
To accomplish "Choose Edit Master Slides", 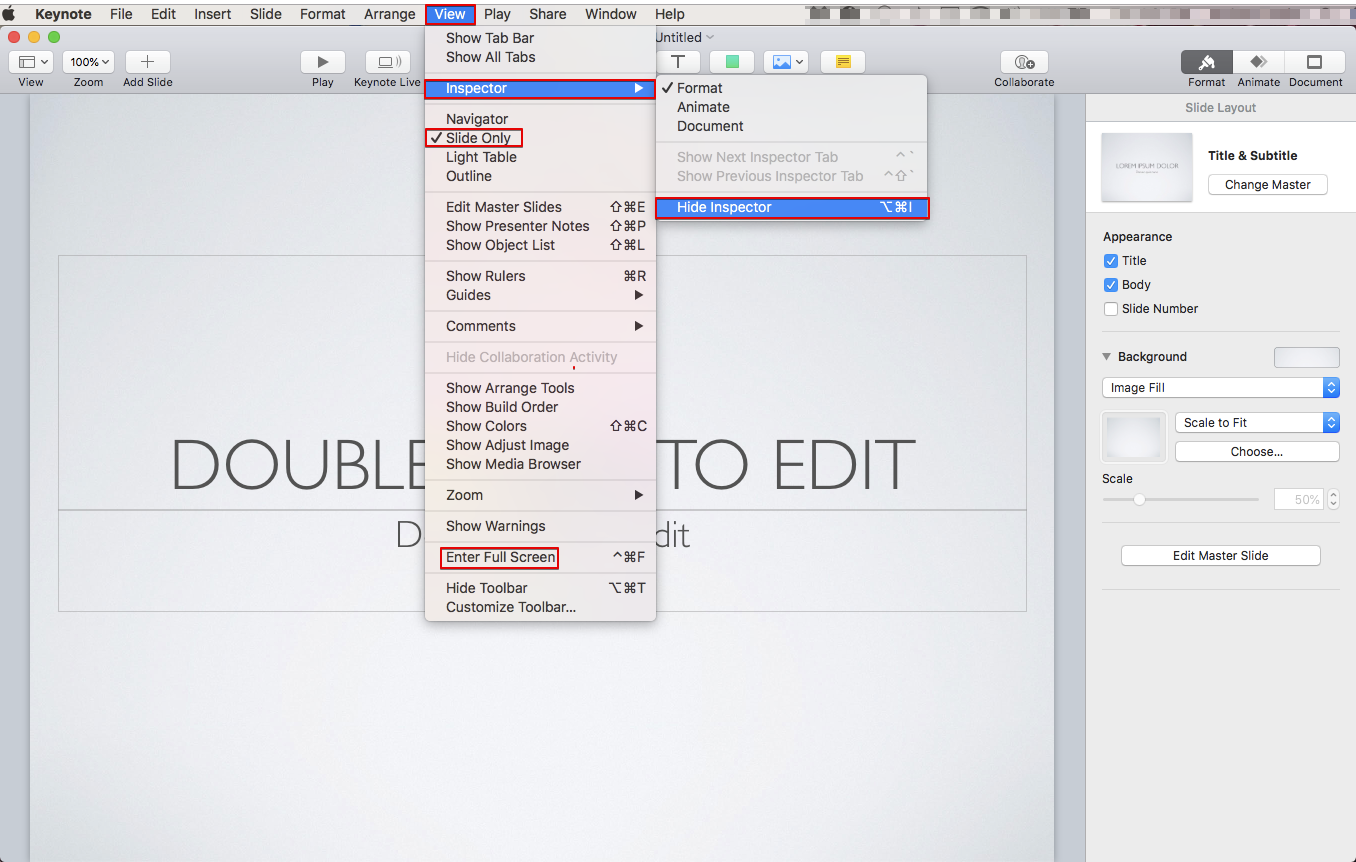I will click(x=540, y=207).
